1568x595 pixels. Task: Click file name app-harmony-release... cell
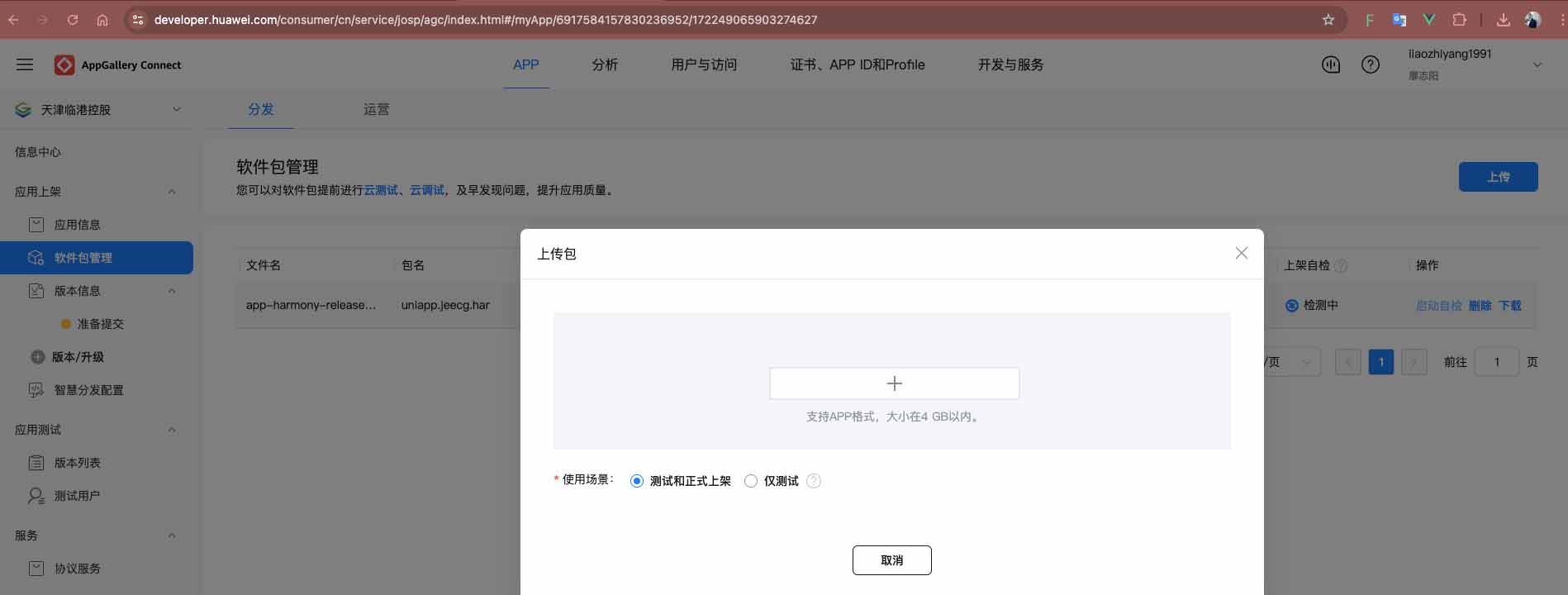point(311,305)
